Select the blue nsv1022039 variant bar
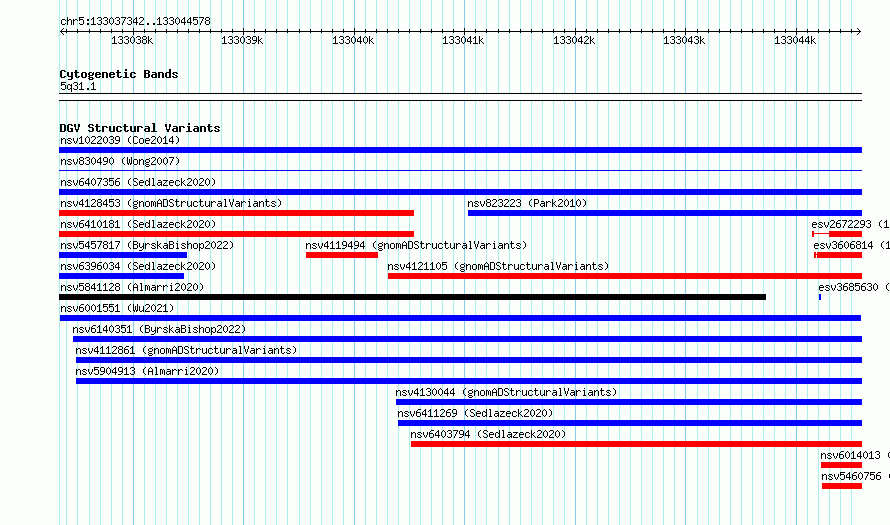Screen dimensions: 890x525 click(x=460, y=150)
